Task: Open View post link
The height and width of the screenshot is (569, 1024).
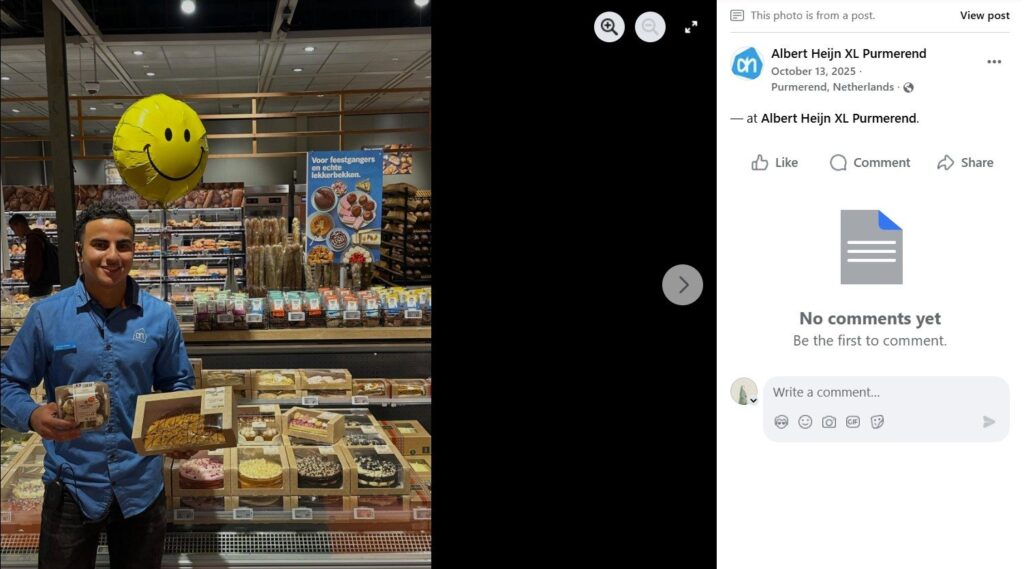Action: click(984, 15)
